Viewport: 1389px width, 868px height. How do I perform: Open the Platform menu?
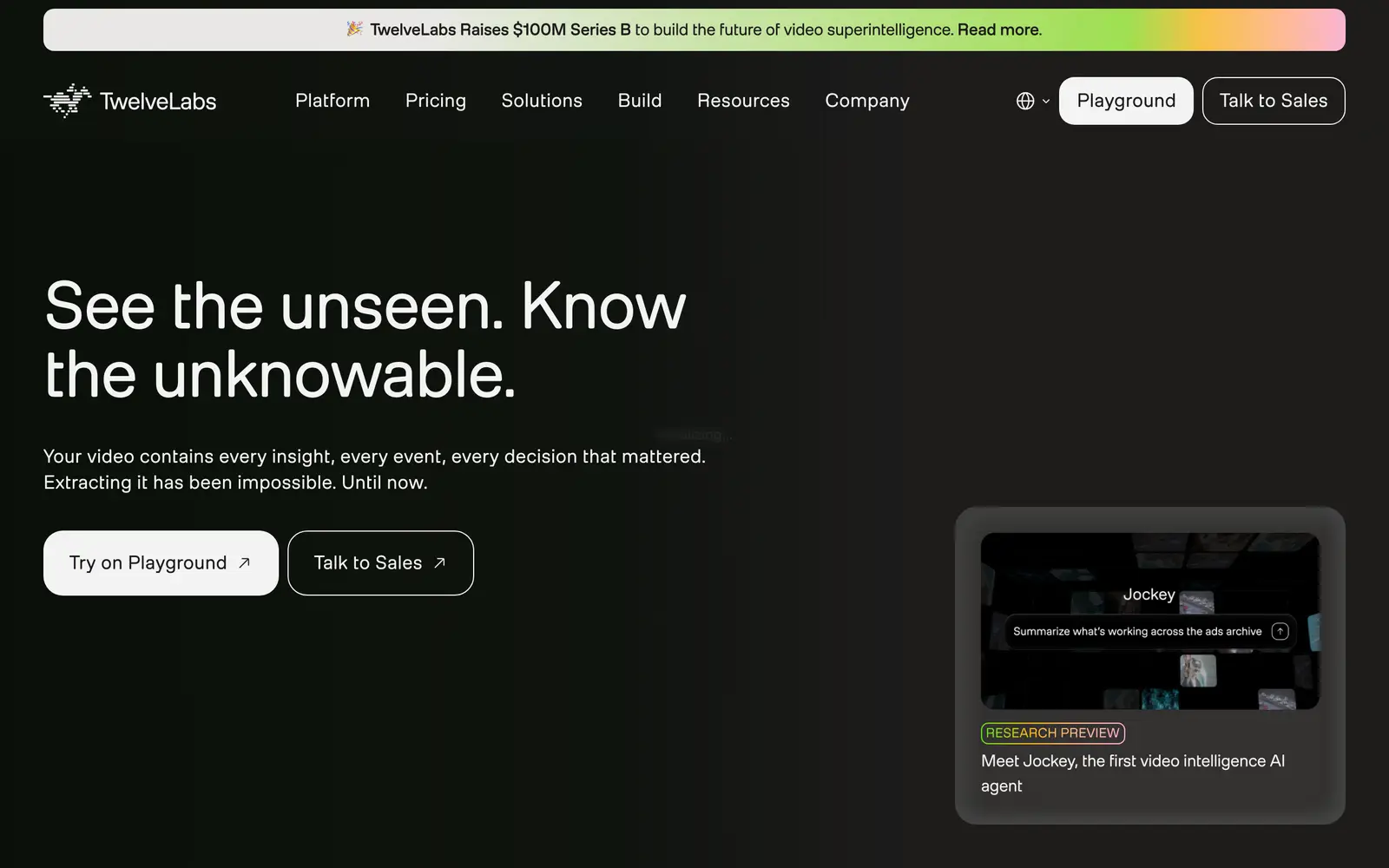coord(332,101)
